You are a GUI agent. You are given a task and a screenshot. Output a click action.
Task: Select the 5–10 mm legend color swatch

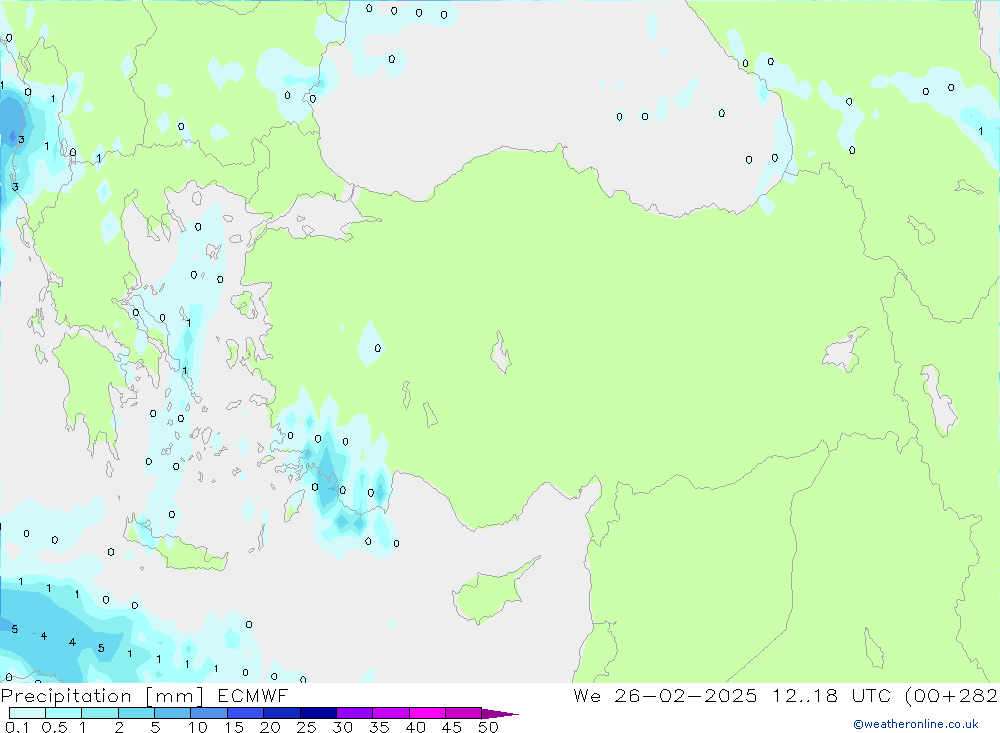tap(173, 713)
